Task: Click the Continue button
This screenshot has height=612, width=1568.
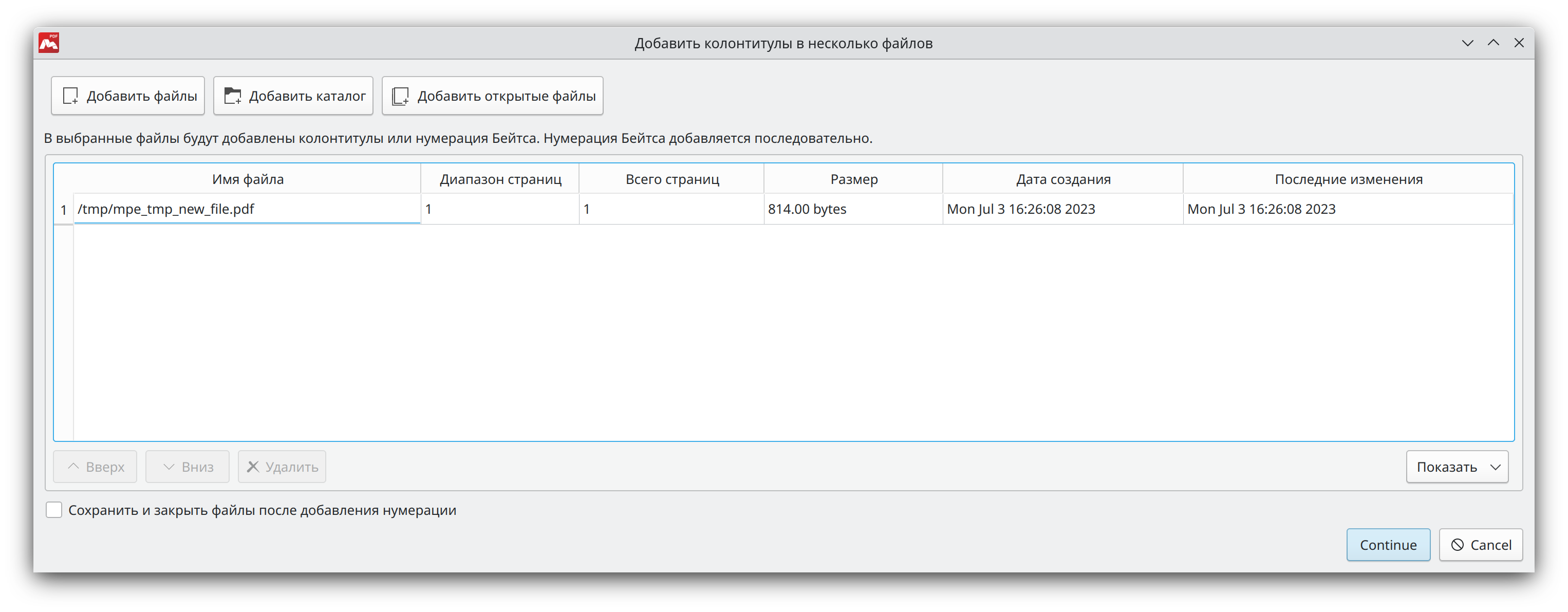Action: [x=1388, y=545]
